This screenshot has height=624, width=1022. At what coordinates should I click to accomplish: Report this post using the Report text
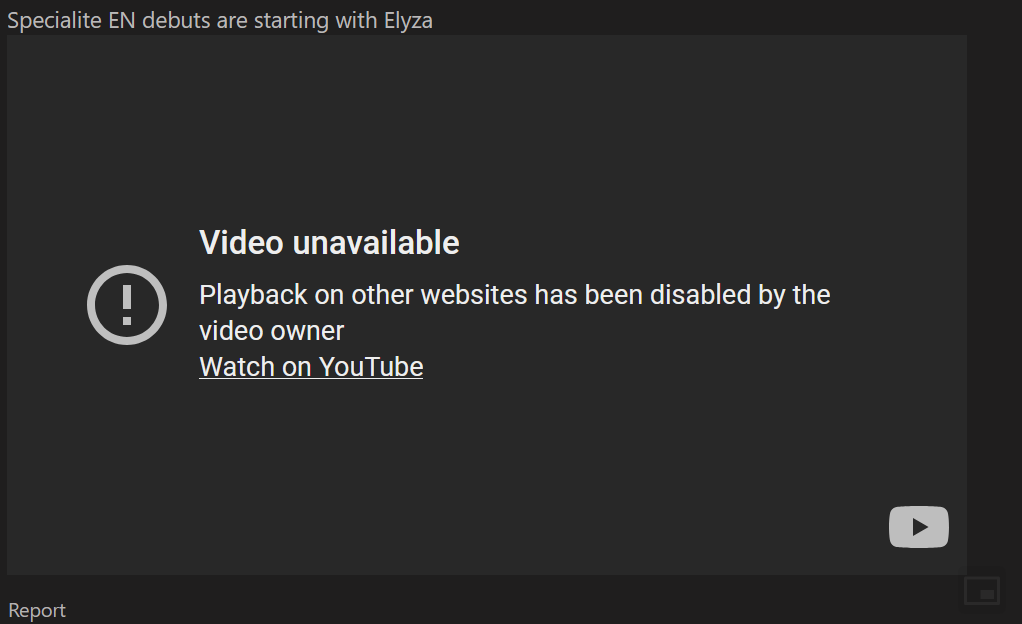pyautogui.click(x=37, y=610)
